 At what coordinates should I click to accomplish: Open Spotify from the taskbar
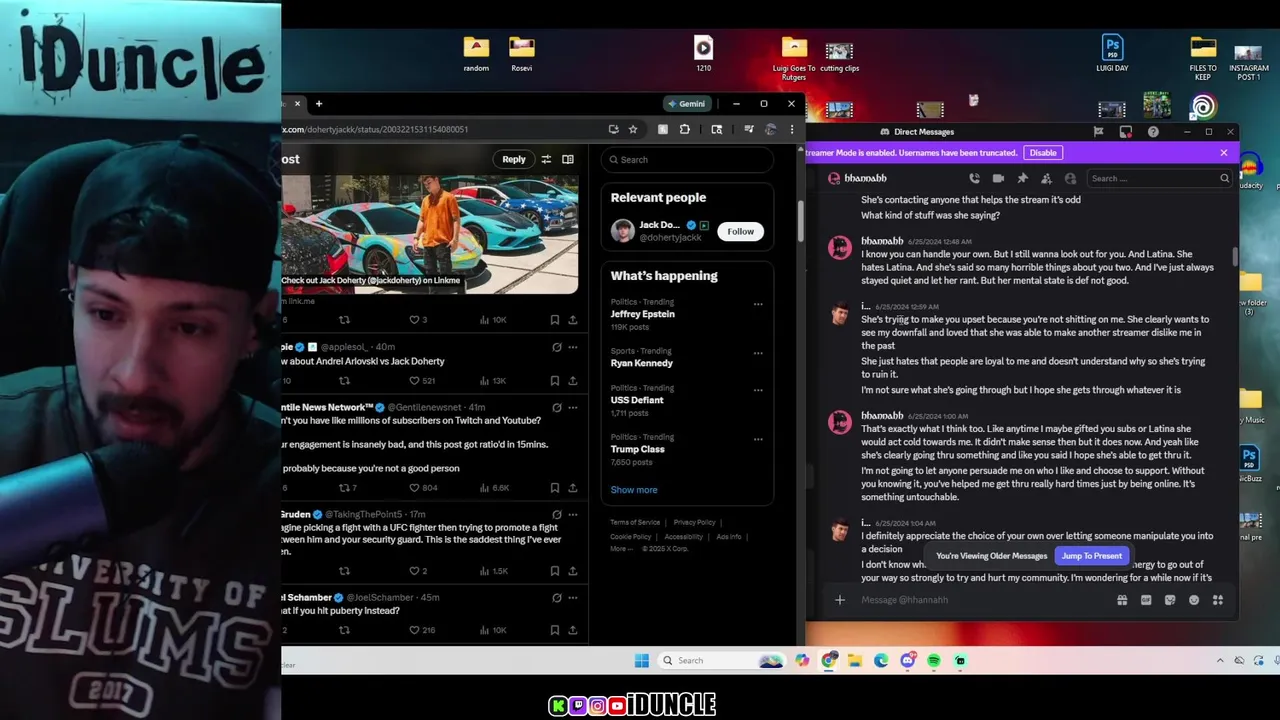(x=934, y=660)
